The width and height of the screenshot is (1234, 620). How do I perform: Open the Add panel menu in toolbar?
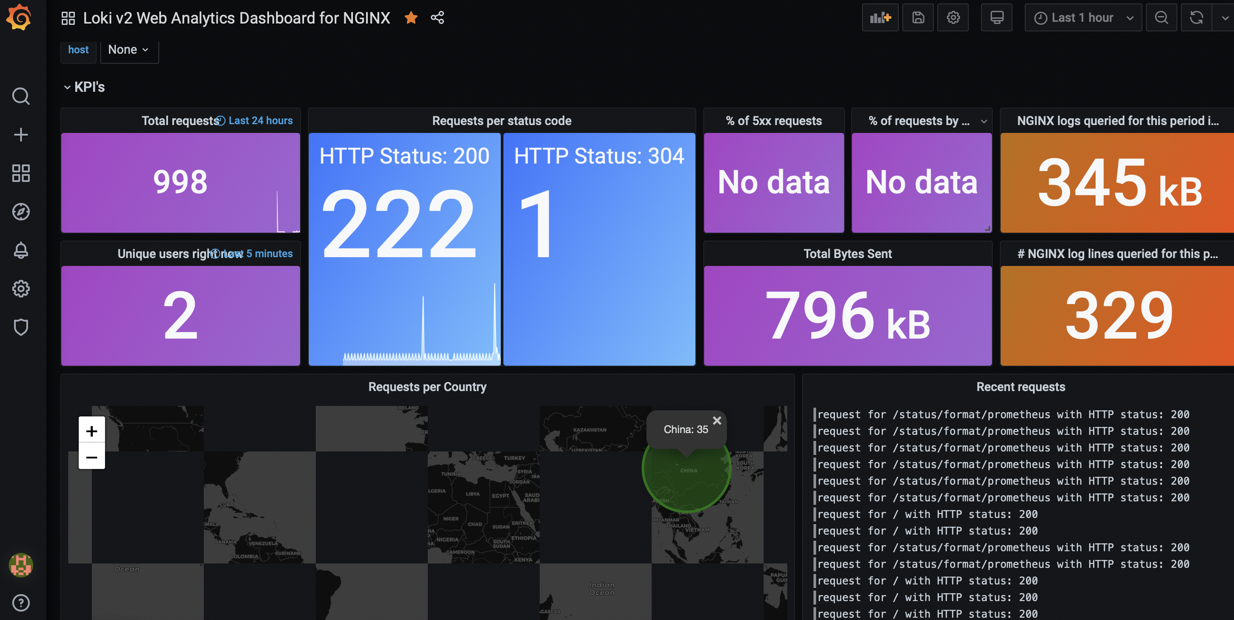coord(879,17)
